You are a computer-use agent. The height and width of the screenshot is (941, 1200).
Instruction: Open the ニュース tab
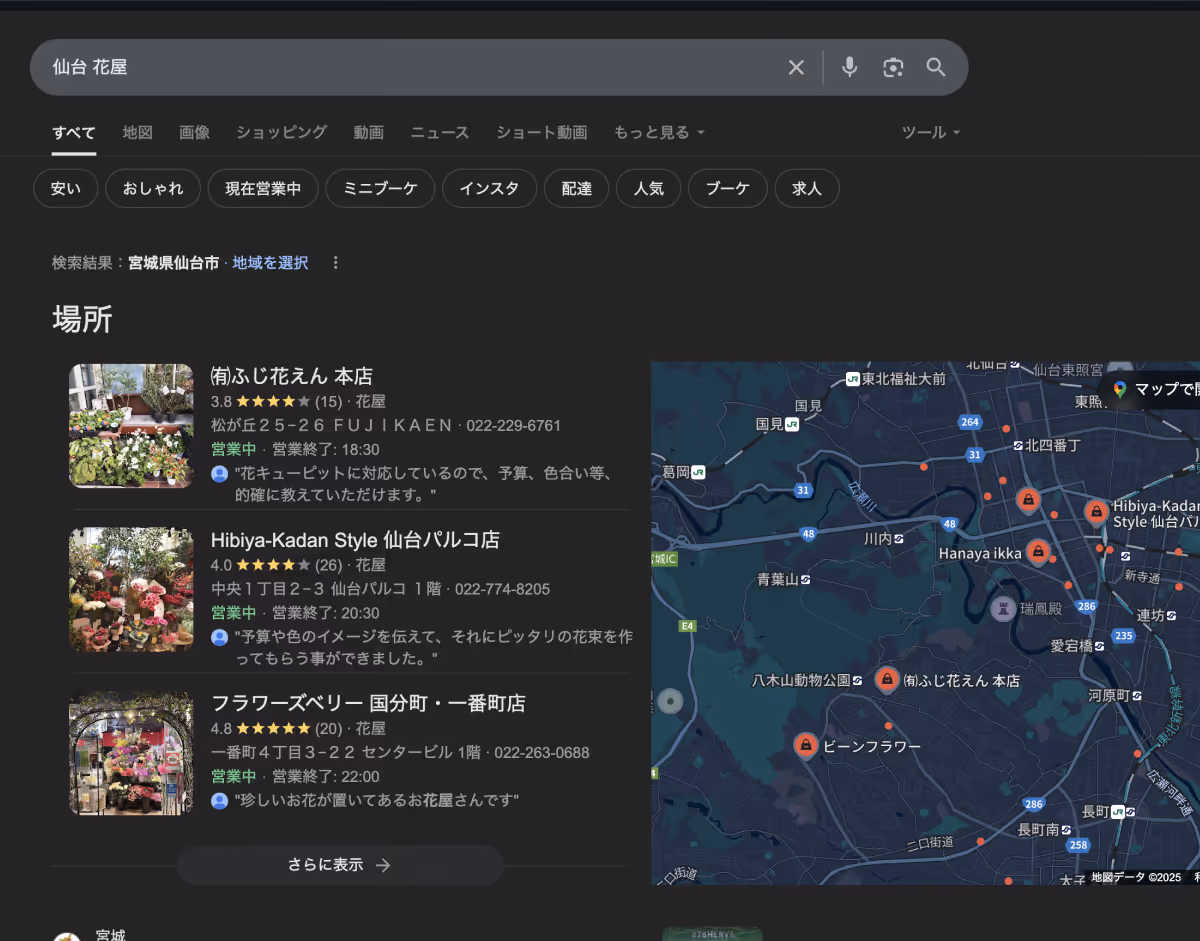(x=440, y=132)
